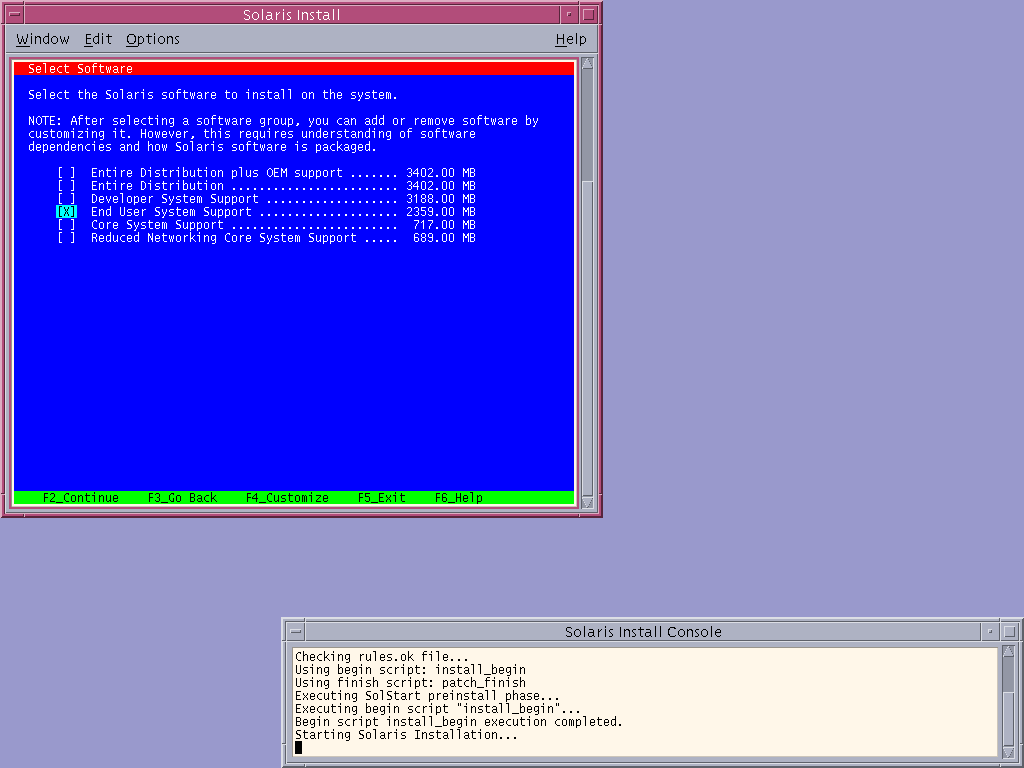Maximize the Solaris Install window

click(x=588, y=14)
